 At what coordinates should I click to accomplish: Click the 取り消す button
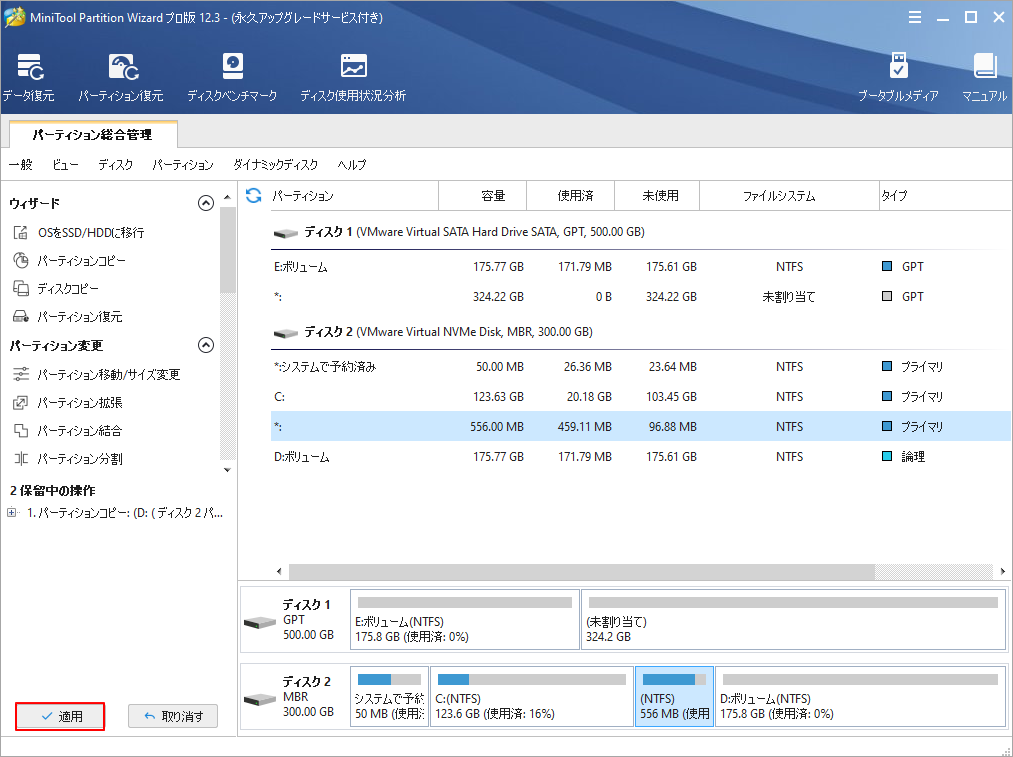pyautogui.click(x=173, y=716)
